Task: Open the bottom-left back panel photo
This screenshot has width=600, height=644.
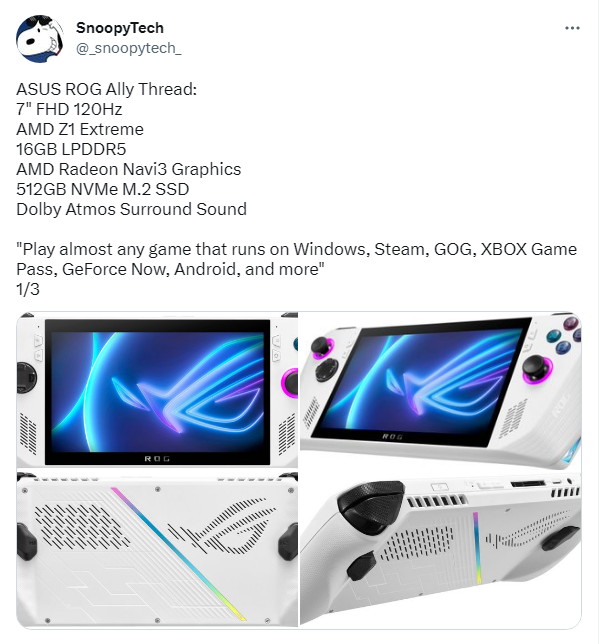Action: [x=157, y=549]
